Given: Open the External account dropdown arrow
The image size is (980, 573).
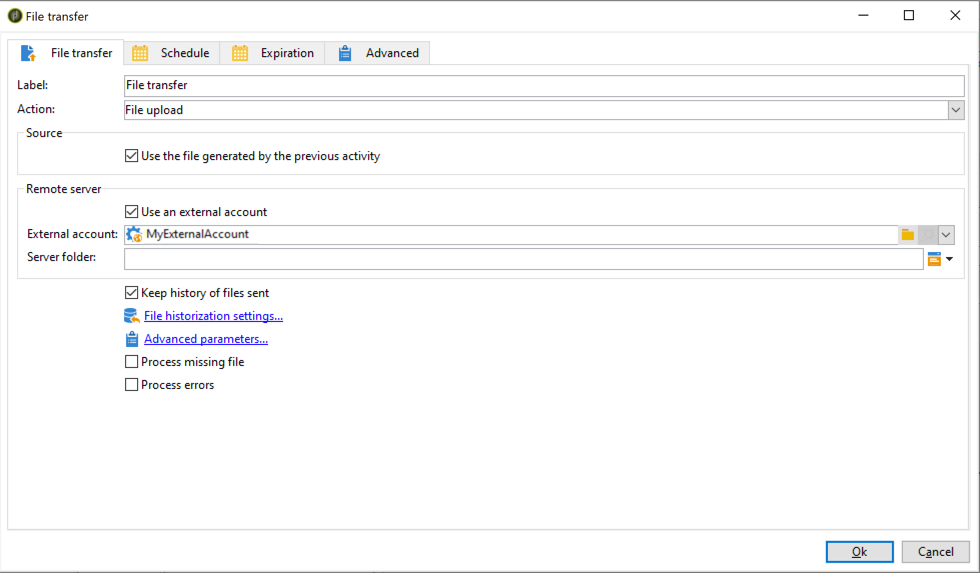Looking at the screenshot, I should coord(946,235).
